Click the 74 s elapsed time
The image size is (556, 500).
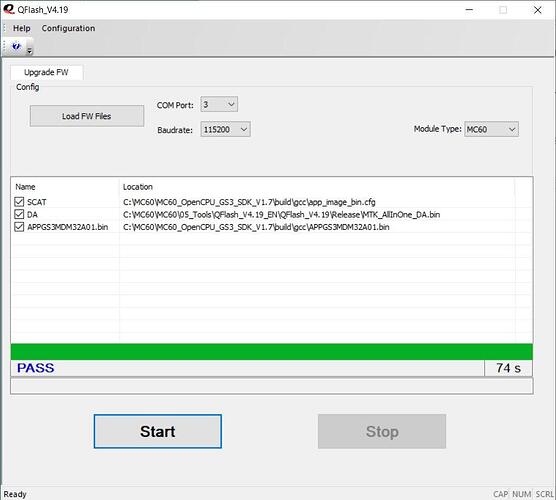[508, 368]
